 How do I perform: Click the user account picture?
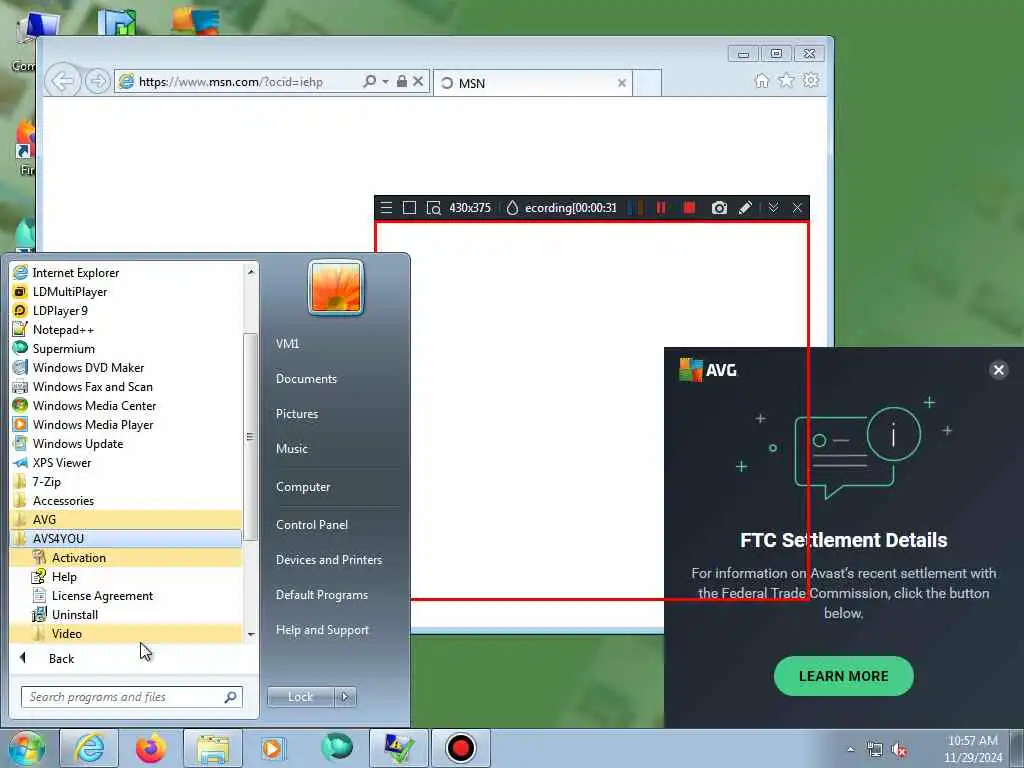click(336, 287)
